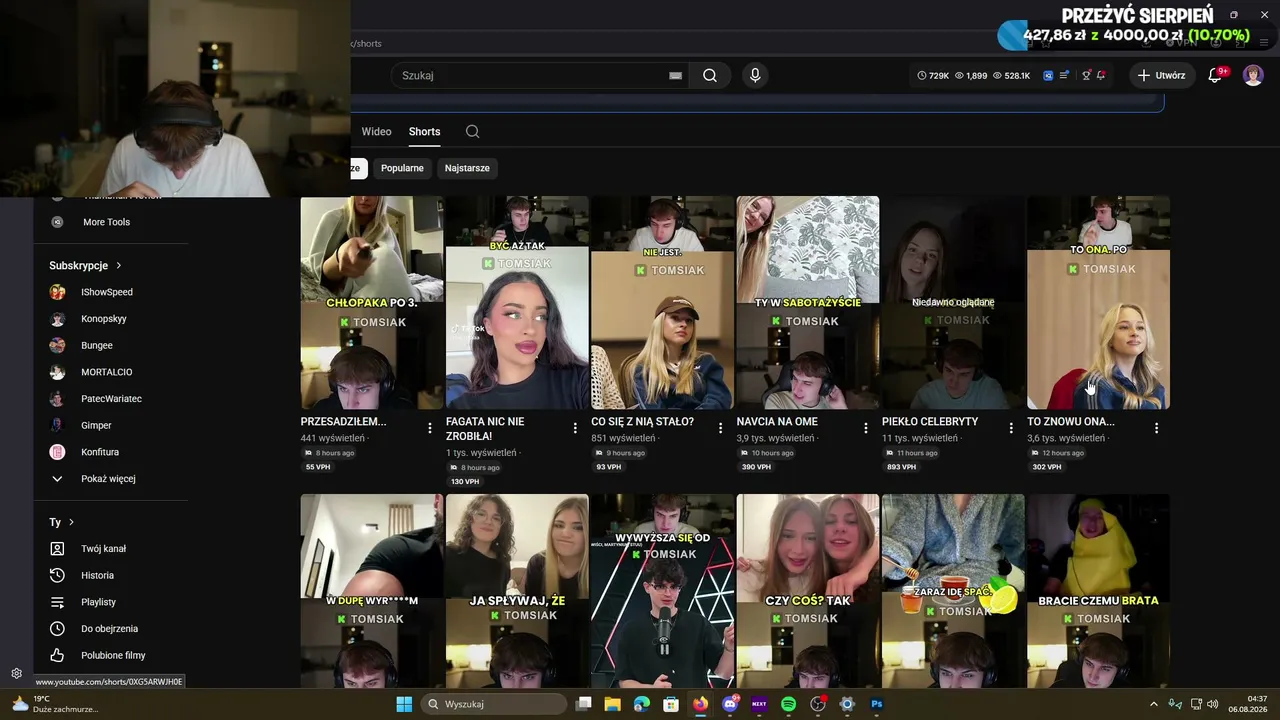Open File Explorer from the taskbar

click(x=613, y=704)
